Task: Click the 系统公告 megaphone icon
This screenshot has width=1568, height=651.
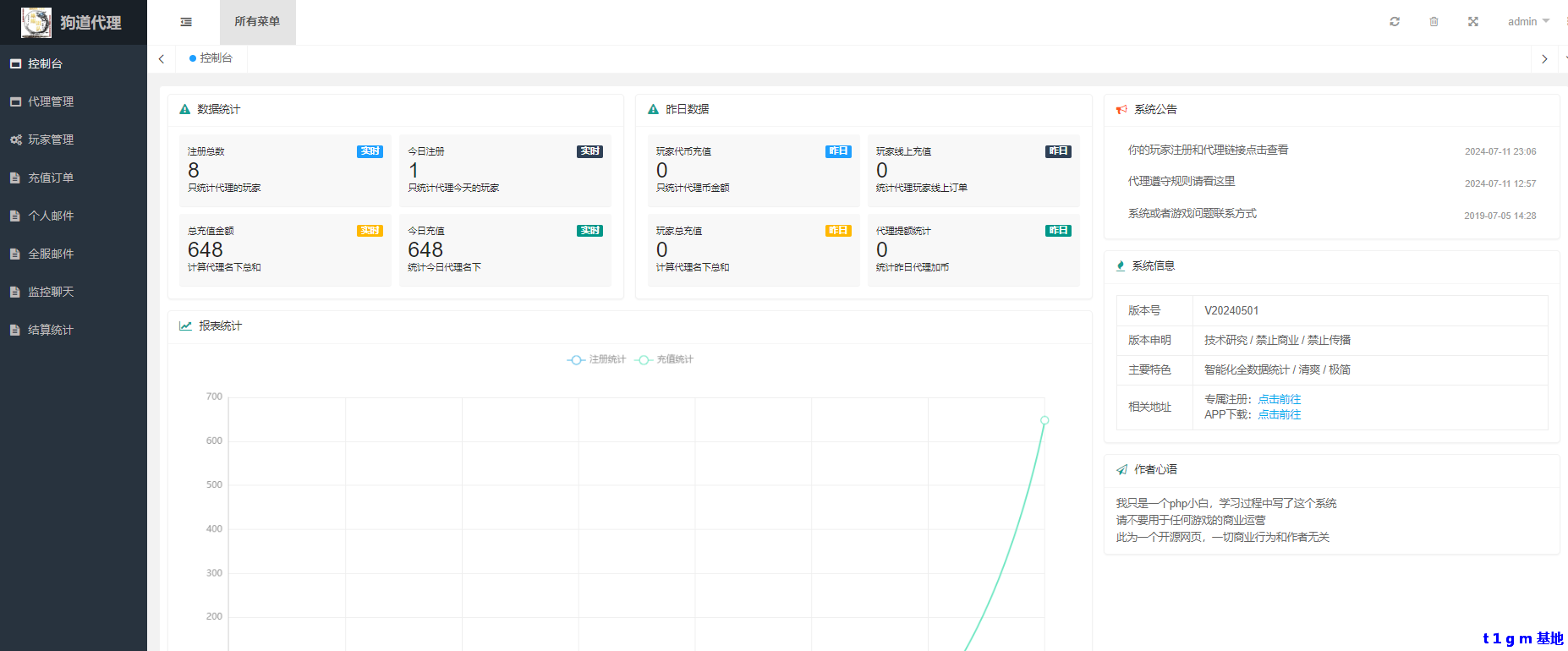Action: (x=1121, y=109)
